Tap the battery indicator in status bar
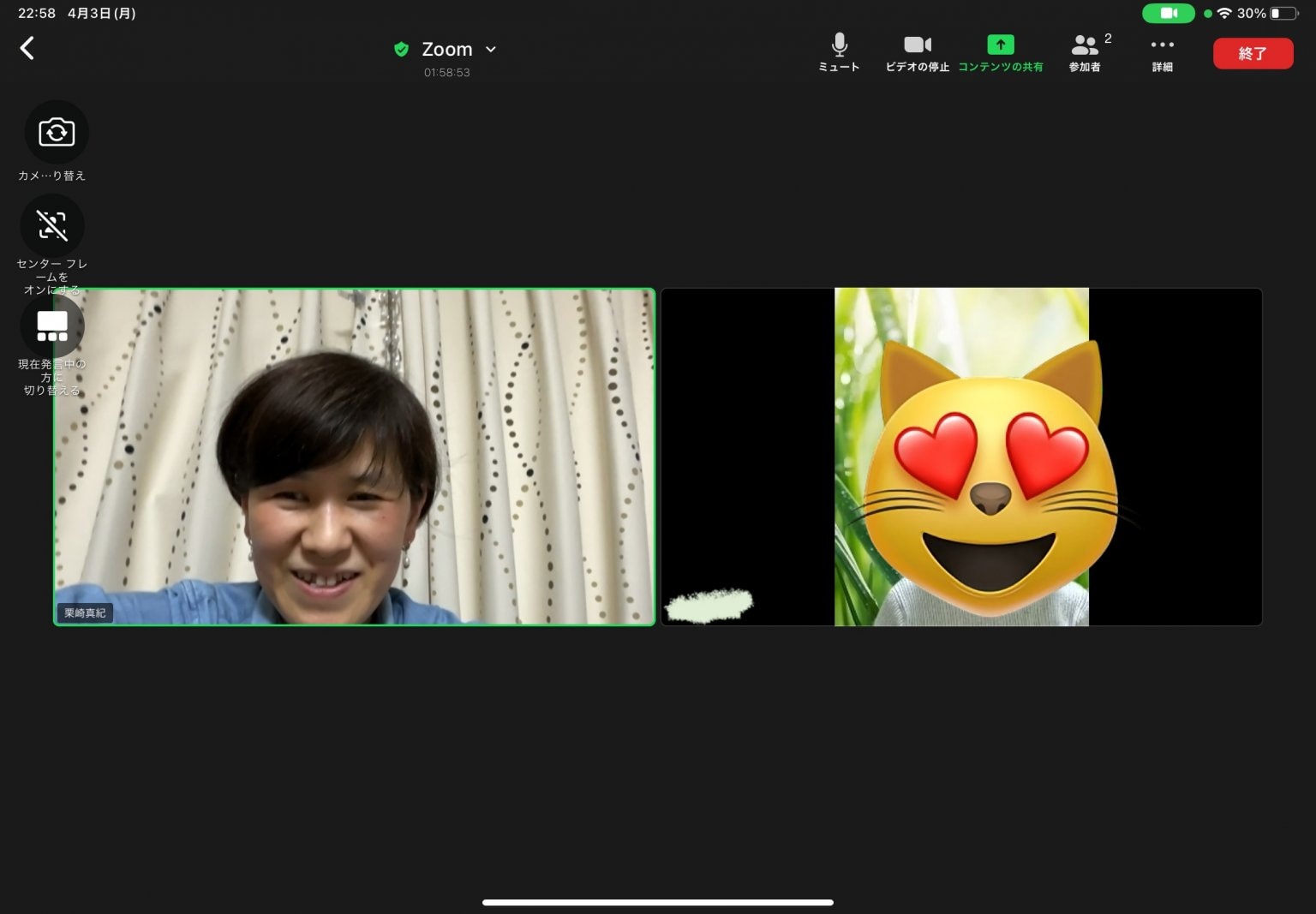The height and width of the screenshot is (914, 1316). (1283, 14)
